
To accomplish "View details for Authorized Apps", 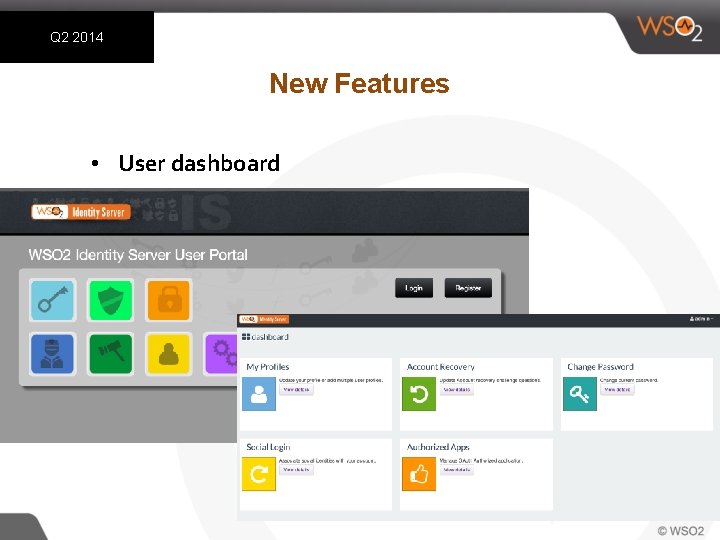I will 456,470.
